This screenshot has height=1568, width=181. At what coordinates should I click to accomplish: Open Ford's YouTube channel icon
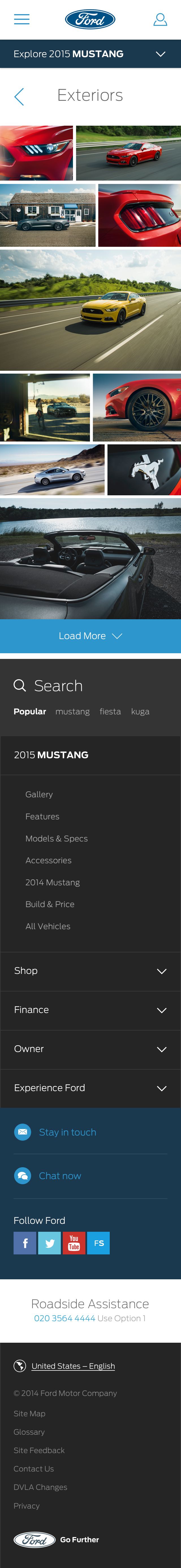click(74, 1243)
